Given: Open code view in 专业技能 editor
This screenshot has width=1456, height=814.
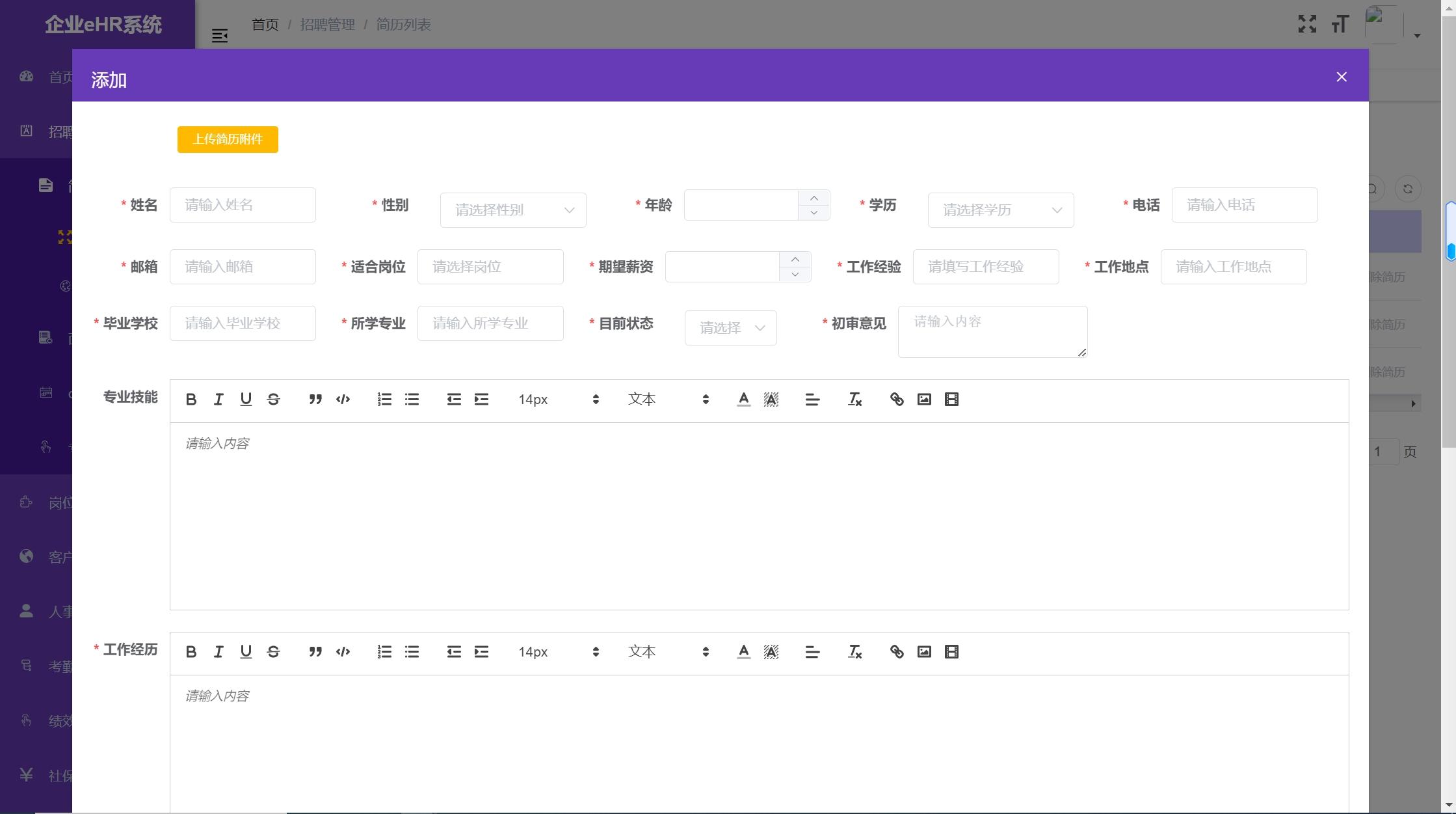Looking at the screenshot, I should (x=343, y=399).
